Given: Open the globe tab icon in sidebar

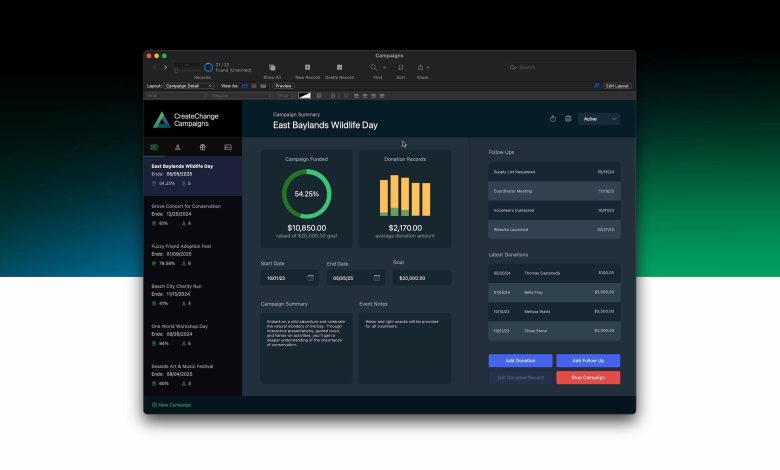Looking at the screenshot, I should [203, 147].
